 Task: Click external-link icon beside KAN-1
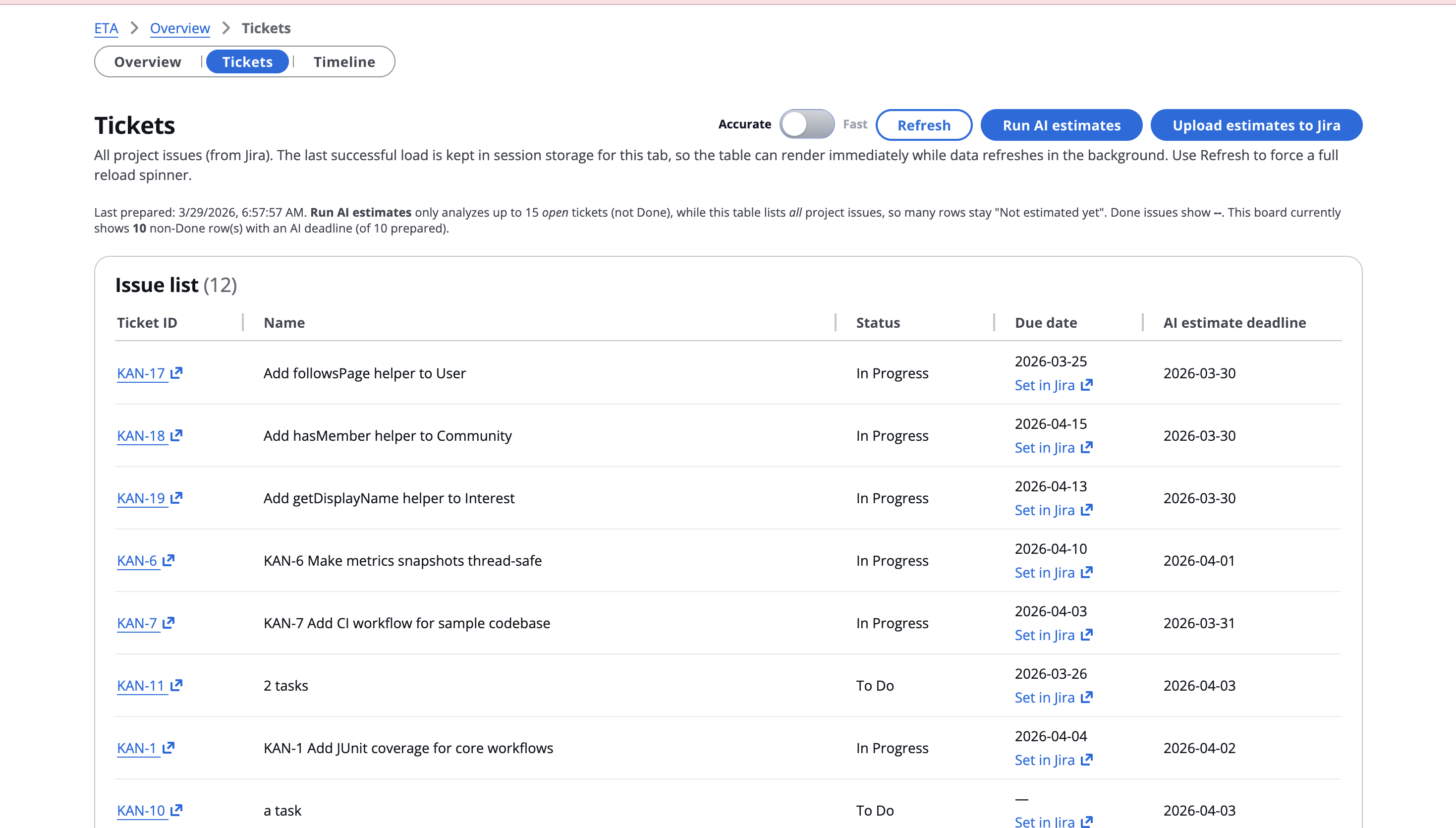click(x=168, y=747)
